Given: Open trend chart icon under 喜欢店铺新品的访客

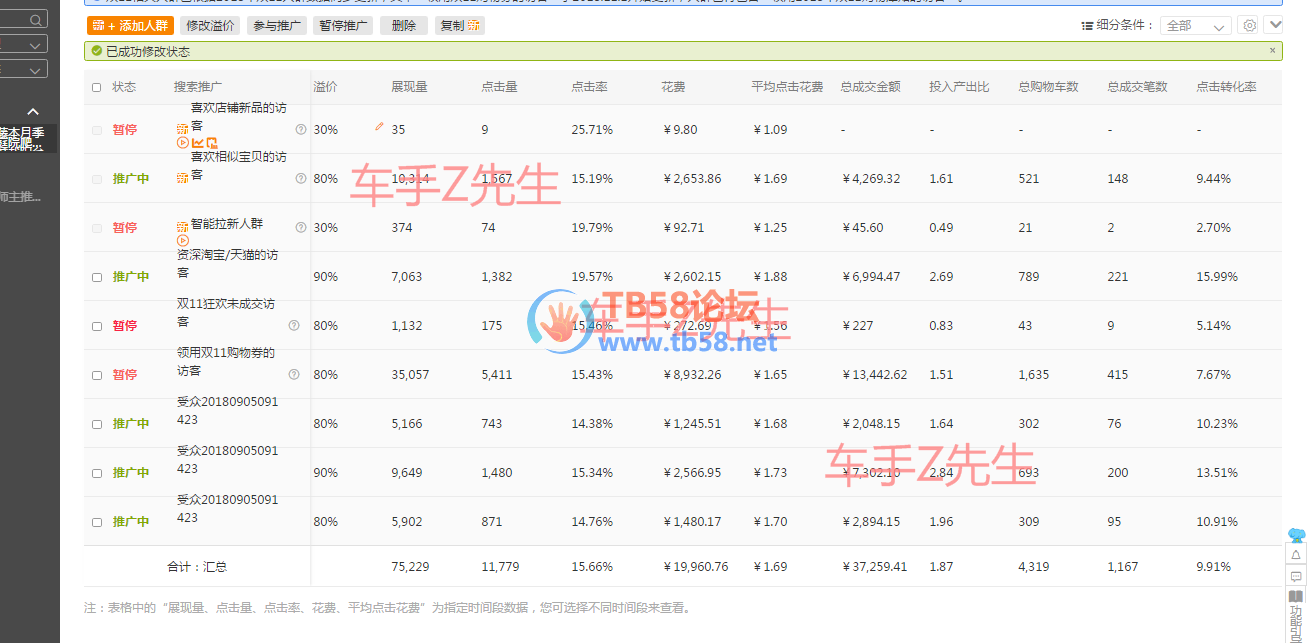Looking at the screenshot, I should [197, 143].
